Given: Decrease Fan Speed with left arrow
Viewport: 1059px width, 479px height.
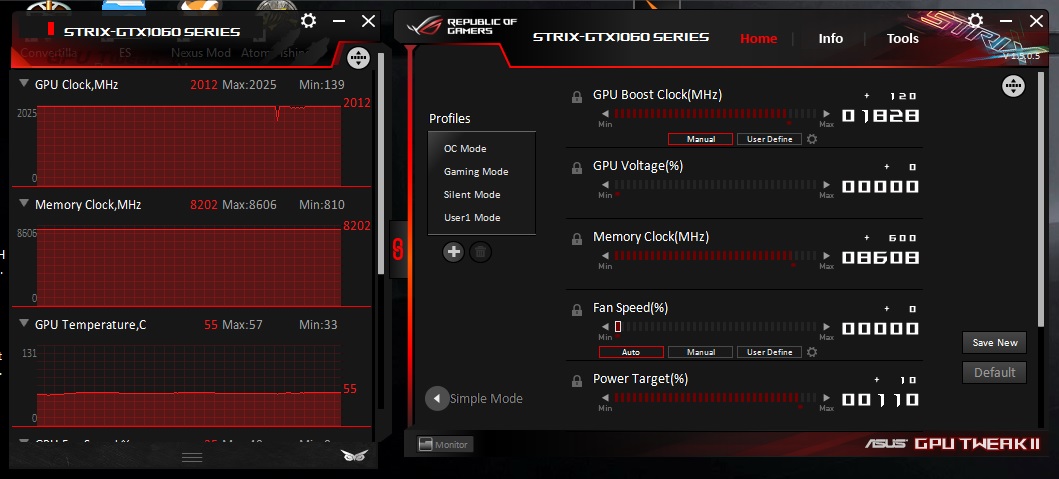Looking at the screenshot, I should coord(605,326).
